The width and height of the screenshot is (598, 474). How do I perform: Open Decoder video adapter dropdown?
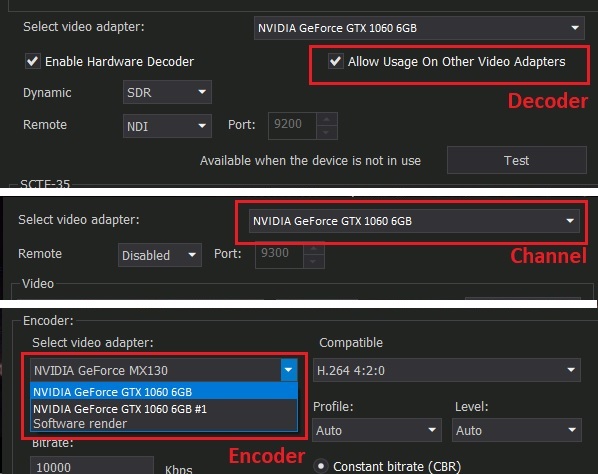(x=419, y=28)
